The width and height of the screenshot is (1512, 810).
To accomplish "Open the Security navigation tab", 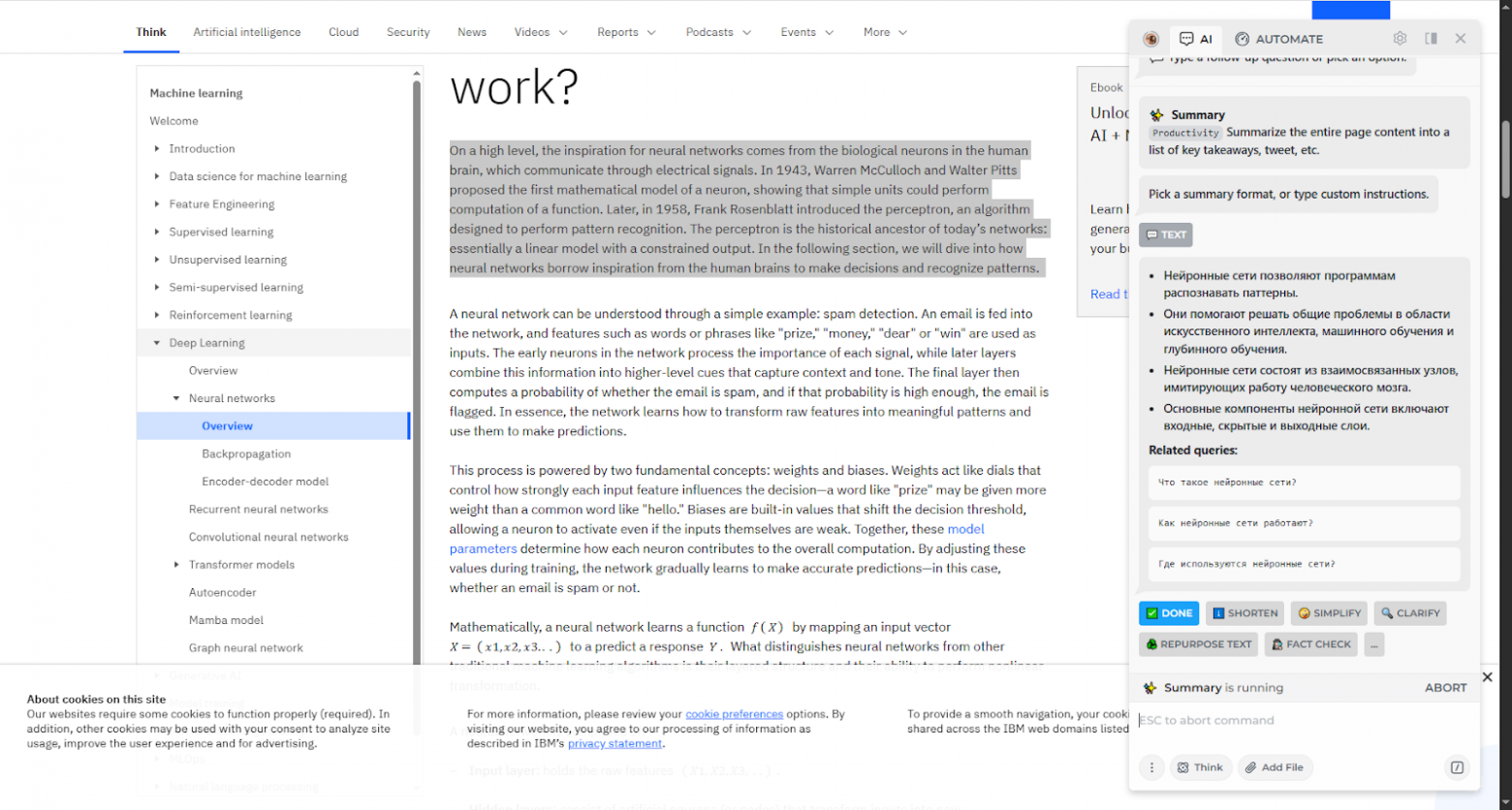I will (x=408, y=32).
